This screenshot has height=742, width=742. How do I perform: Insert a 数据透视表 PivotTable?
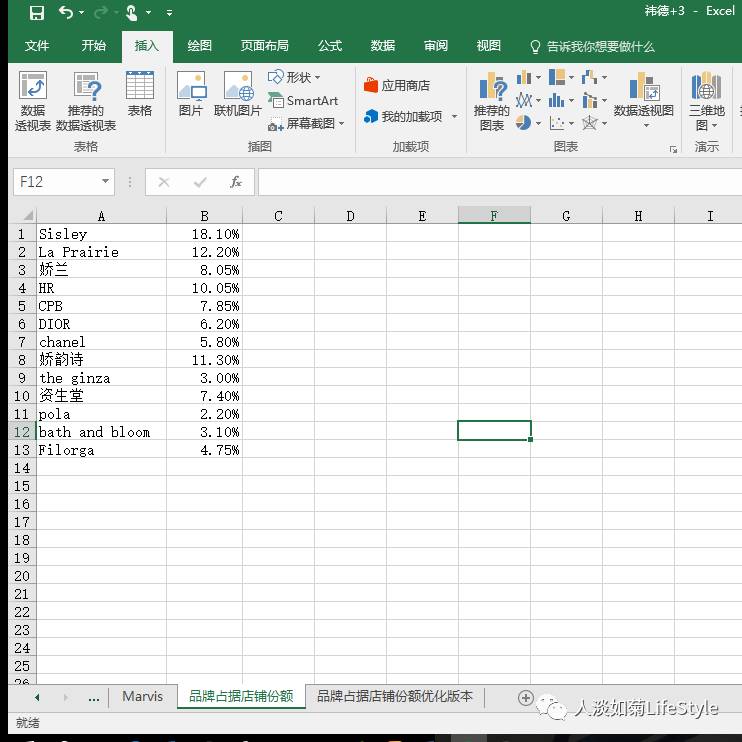point(33,101)
